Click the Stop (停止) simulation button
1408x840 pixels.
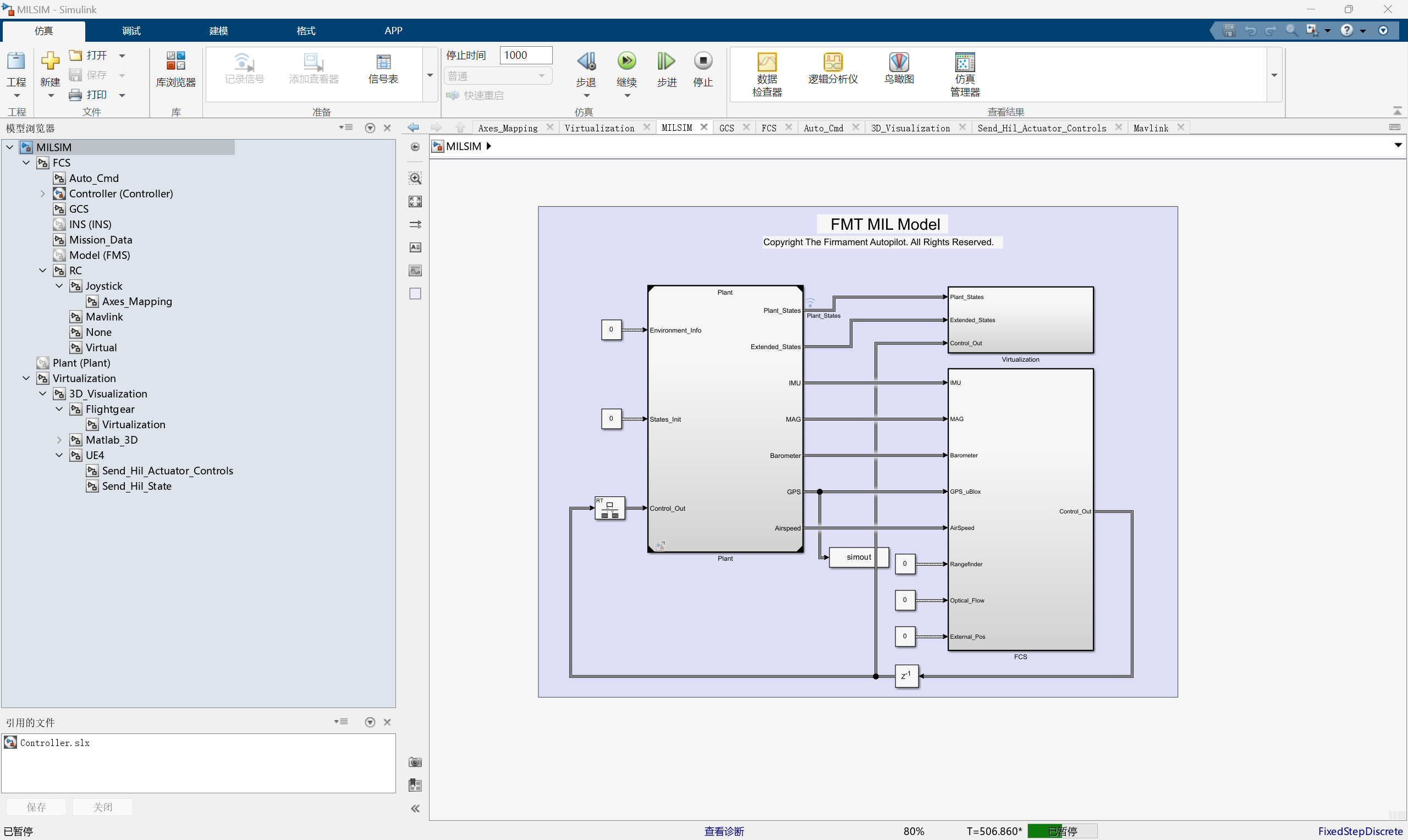pos(702,69)
